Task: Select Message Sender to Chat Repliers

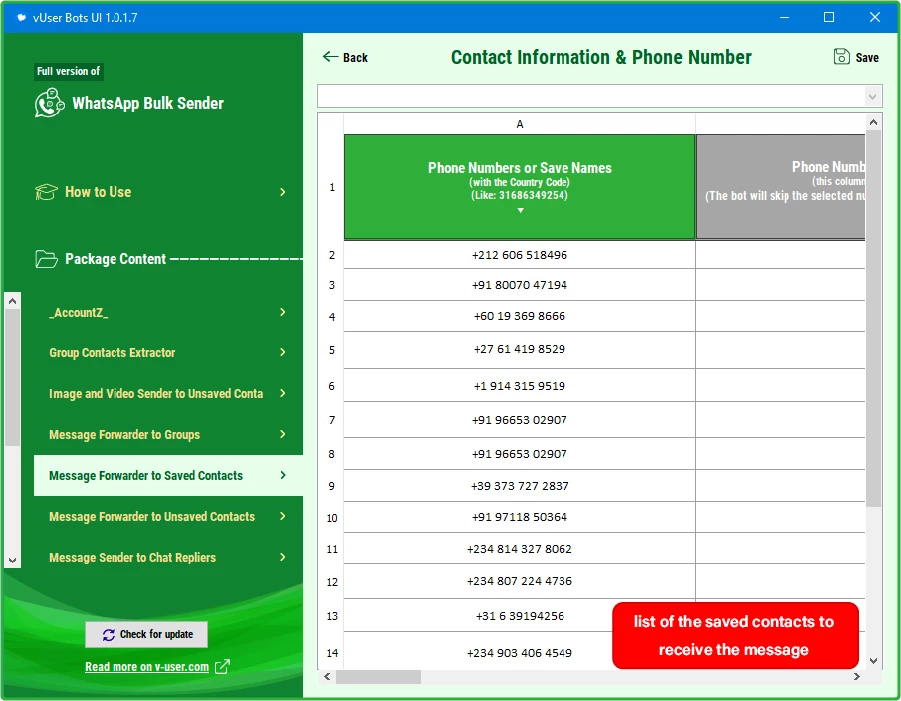Action: 168,557
